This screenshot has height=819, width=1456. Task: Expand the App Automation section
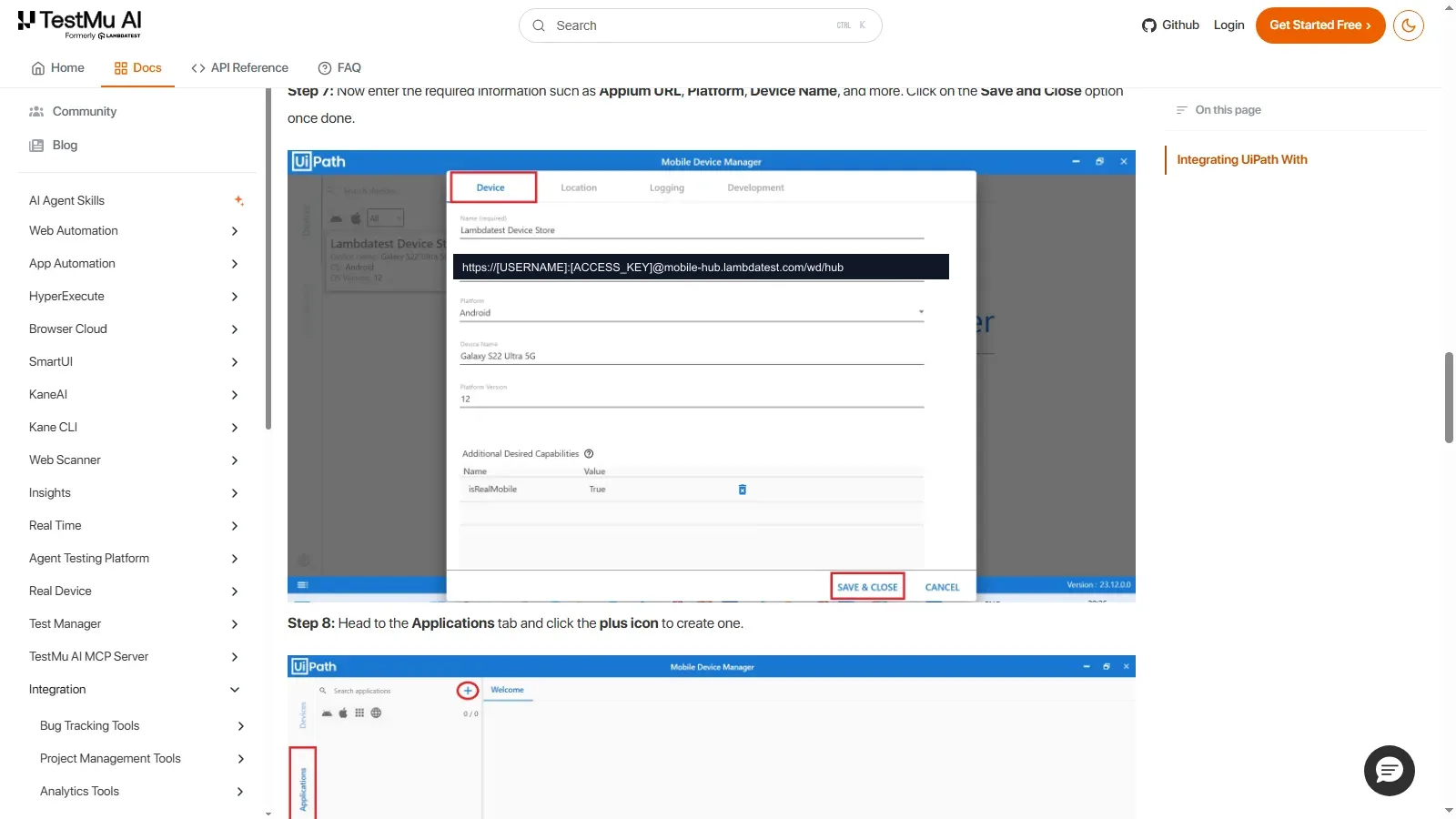coord(136,264)
